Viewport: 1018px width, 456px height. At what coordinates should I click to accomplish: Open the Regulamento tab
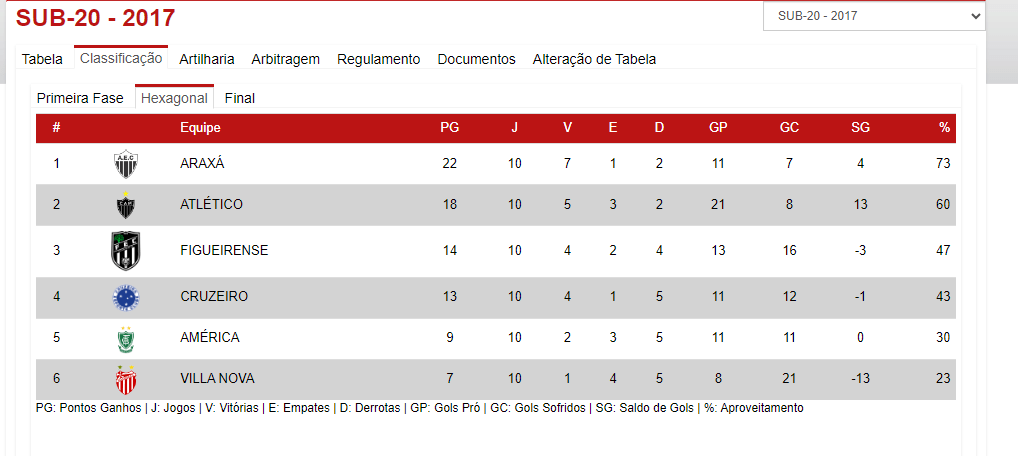pos(378,59)
